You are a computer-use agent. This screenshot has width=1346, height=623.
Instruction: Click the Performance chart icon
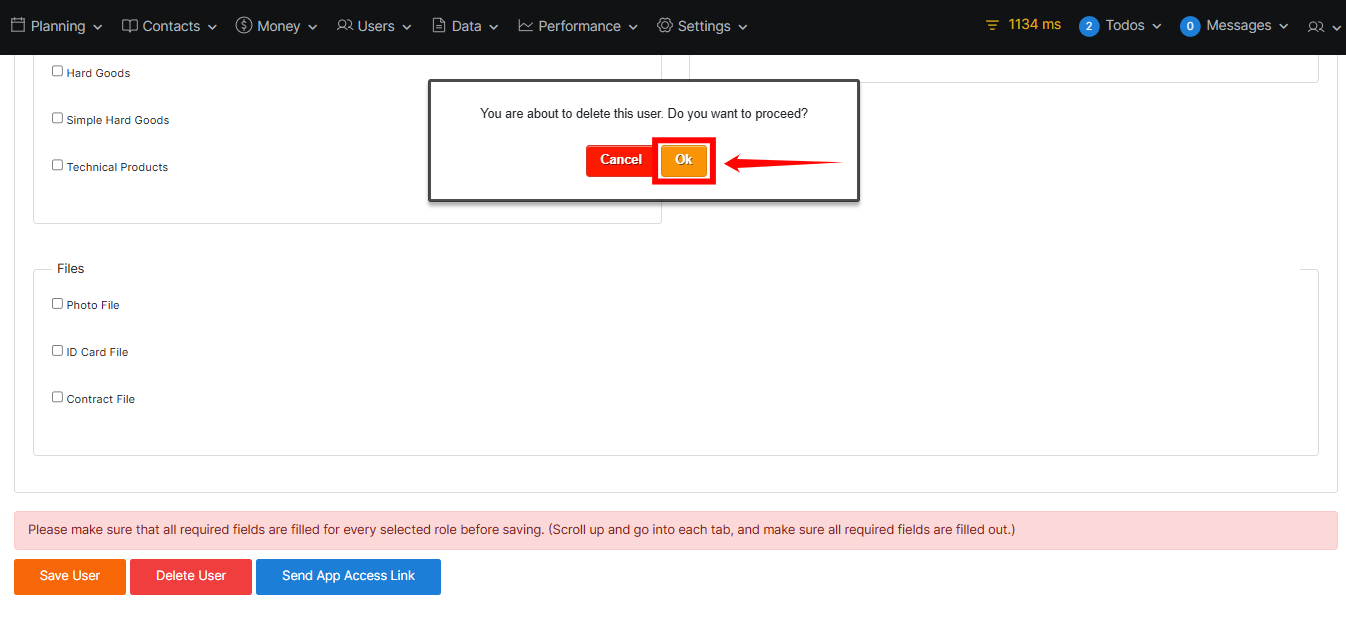point(526,26)
